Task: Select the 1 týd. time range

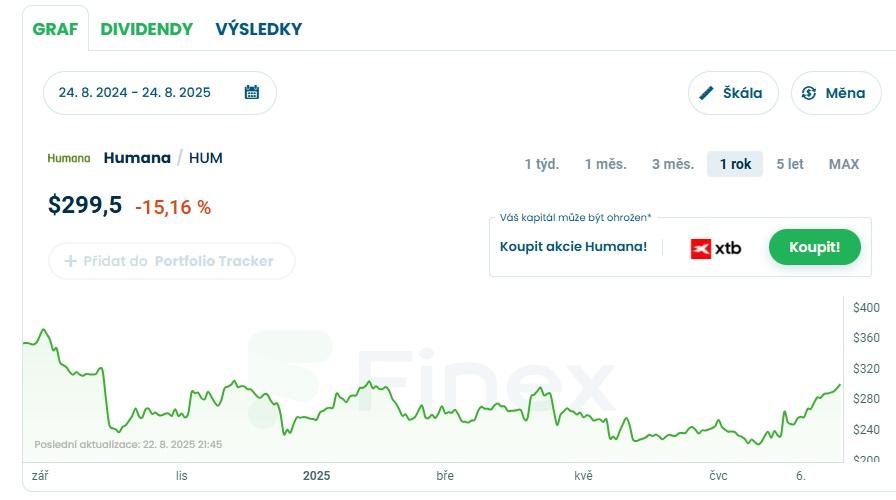Action: click(542, 164)
